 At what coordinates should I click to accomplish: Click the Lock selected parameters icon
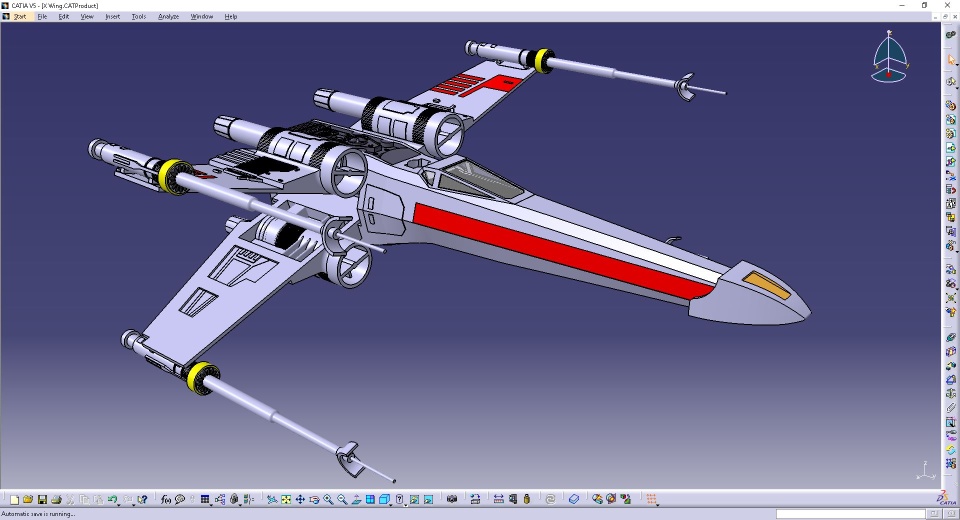click(234, 499)
